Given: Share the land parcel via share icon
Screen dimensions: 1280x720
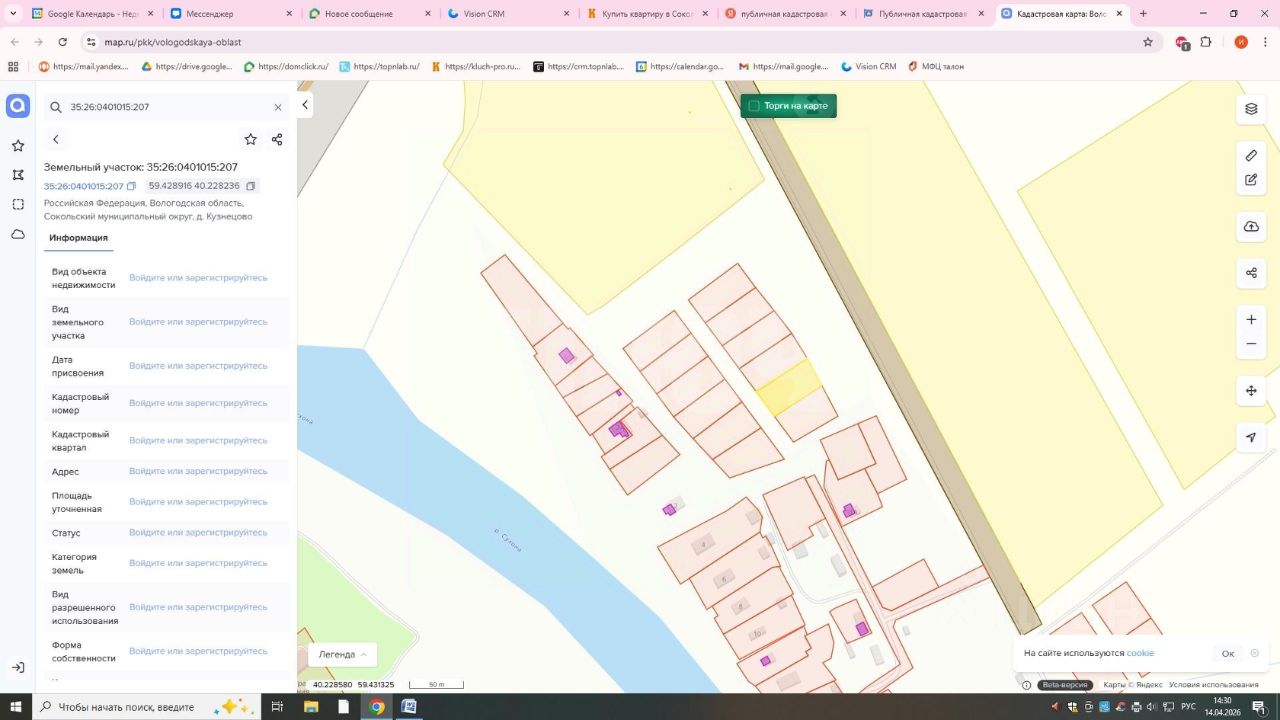Looking at the screenshot, I should point(277,139).
